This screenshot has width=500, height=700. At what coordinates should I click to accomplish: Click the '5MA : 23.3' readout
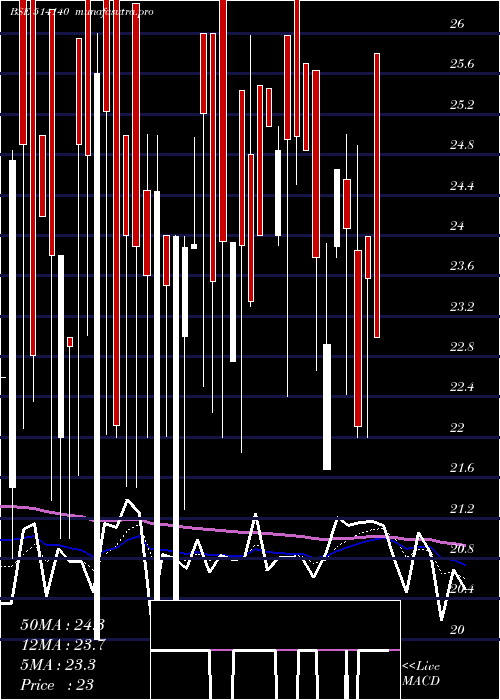58,665
